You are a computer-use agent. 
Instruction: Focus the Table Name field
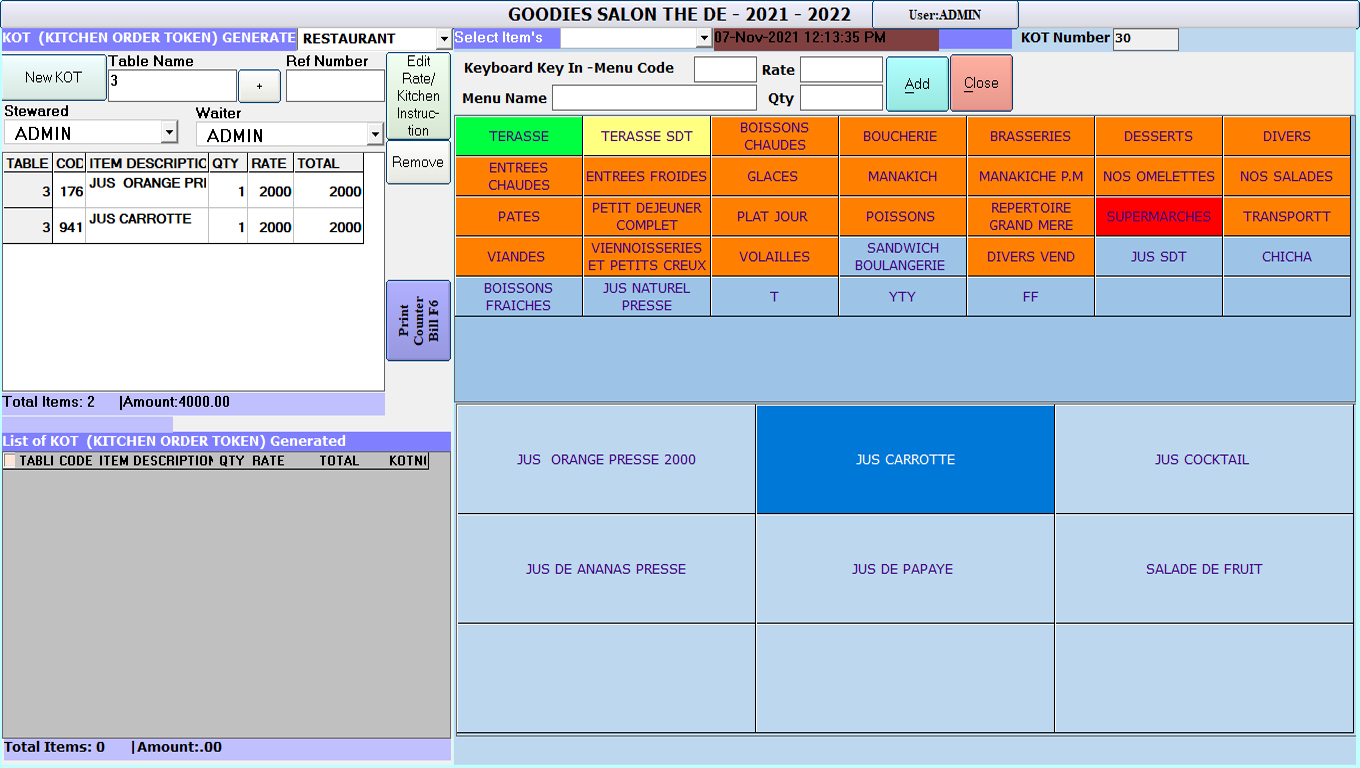[172, 86]
